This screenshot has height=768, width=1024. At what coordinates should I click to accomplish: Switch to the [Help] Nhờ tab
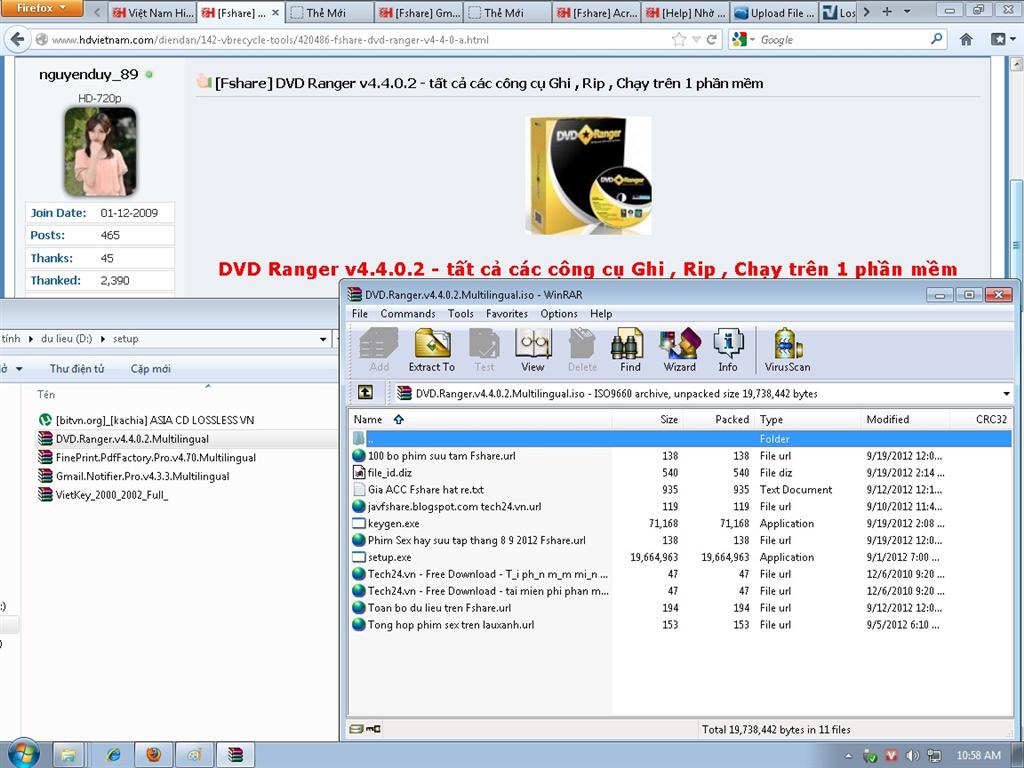tap(685, 12)
